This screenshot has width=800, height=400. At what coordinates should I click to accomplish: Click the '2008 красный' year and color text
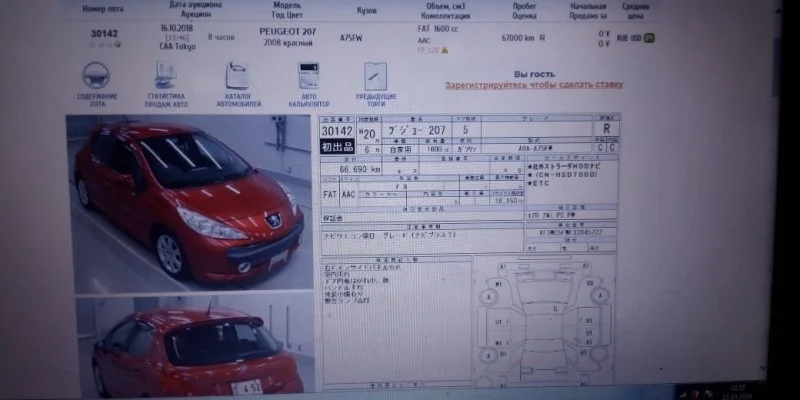(x=288, y=43)
